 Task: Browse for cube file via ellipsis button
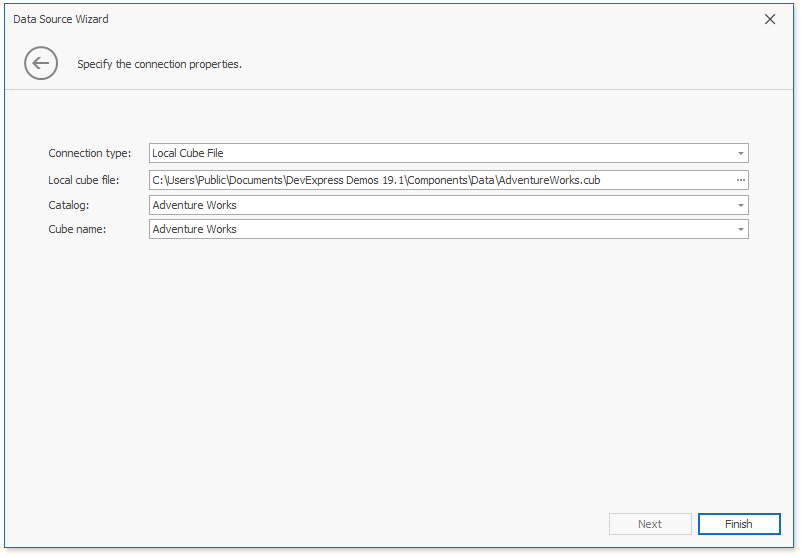(x=741, y=180)
